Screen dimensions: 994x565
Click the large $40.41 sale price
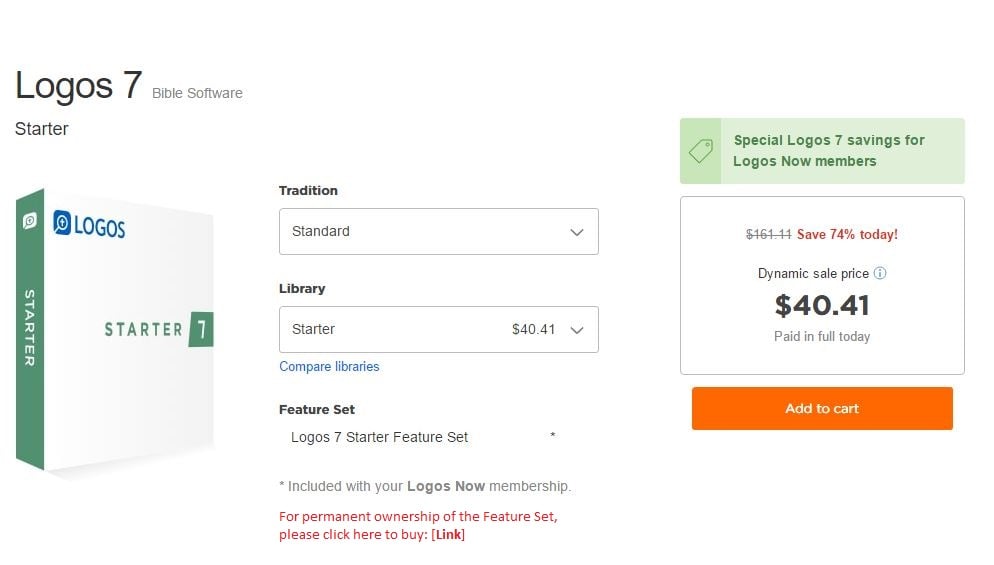coord(822,305)
